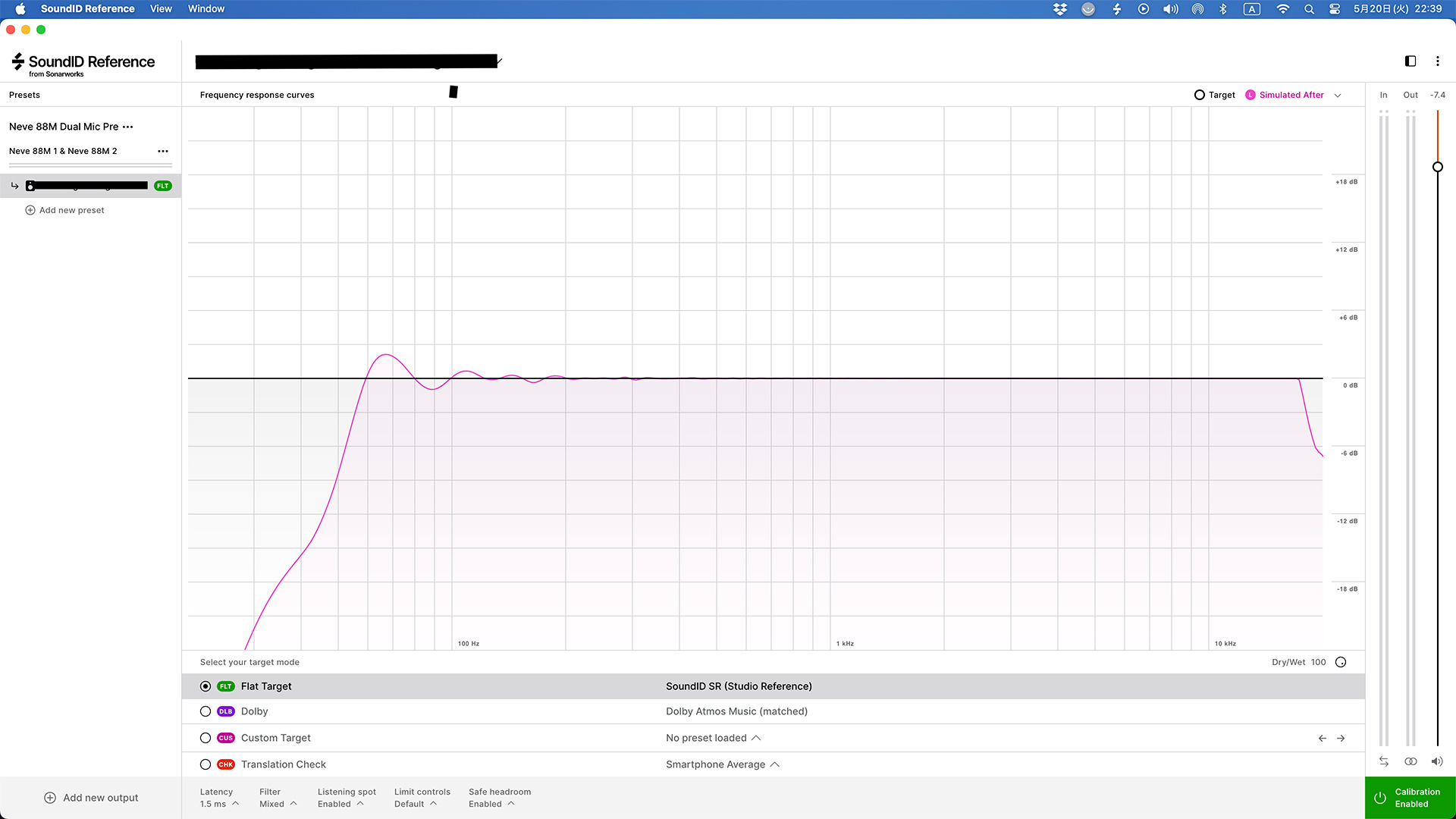
Task: Open the Apple menu
Action: 20,9
